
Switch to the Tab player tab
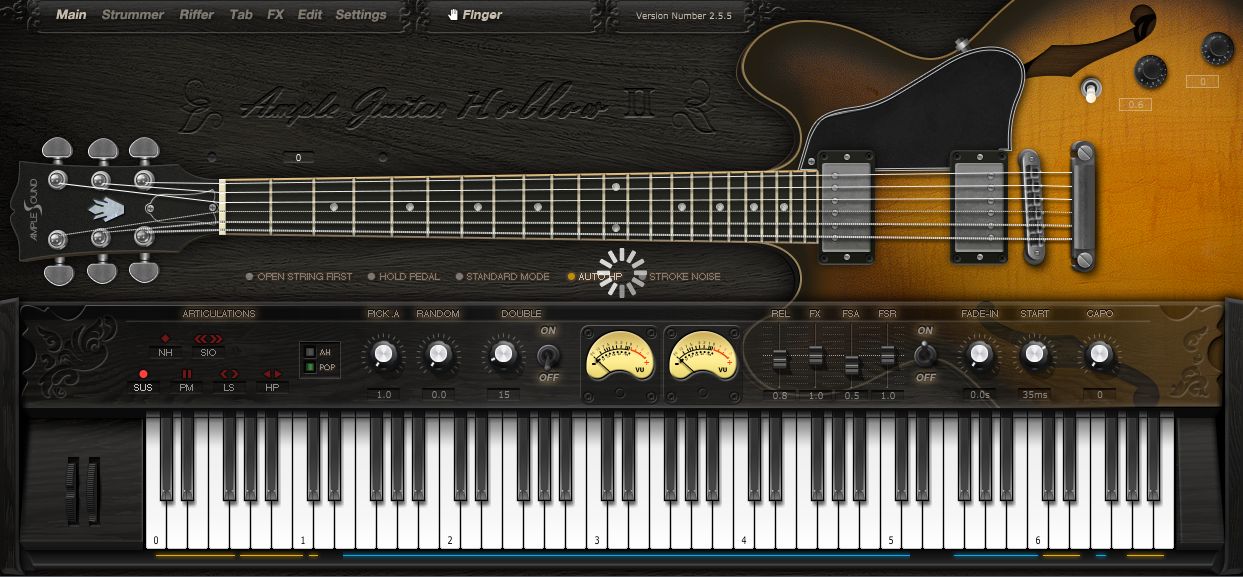click(241, 15)
